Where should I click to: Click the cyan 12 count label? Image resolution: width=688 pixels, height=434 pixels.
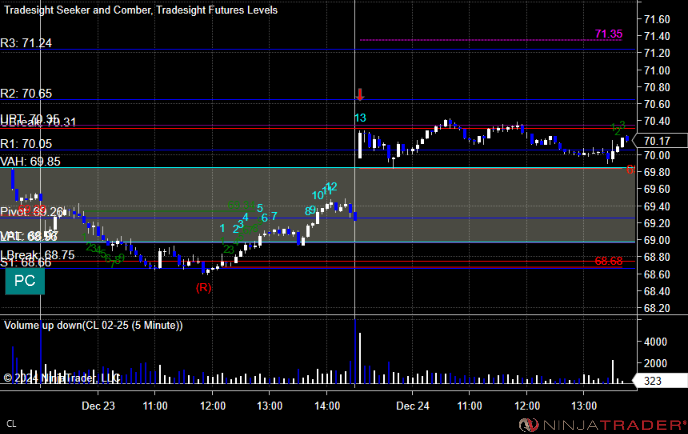(x=332, y=187)
